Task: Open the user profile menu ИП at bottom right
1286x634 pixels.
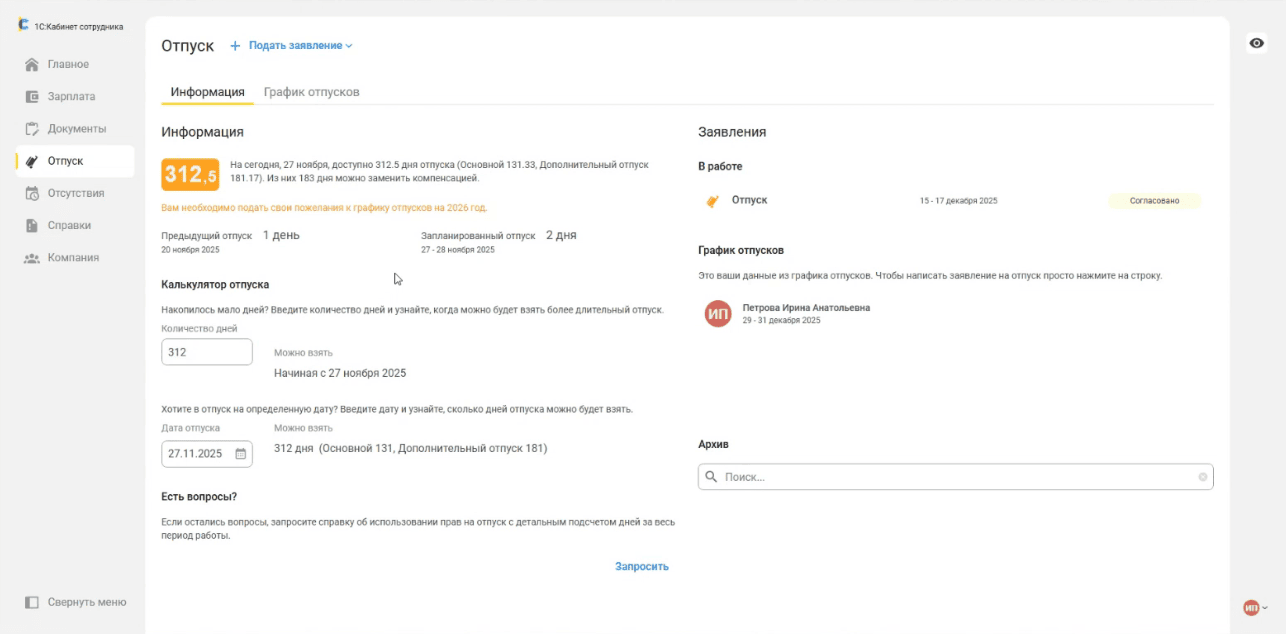Action: point(1254,608)
